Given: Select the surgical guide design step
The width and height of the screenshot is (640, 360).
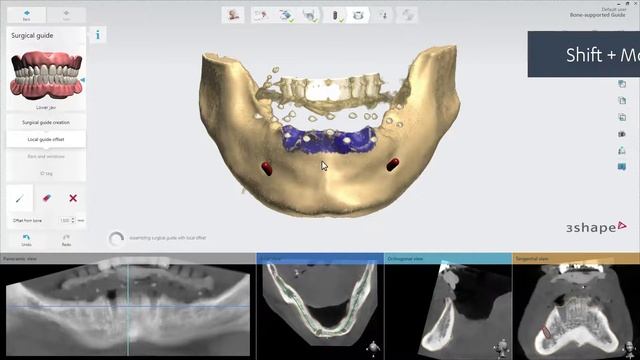Looking at the screenshot, I should click(x=358, y=16).
